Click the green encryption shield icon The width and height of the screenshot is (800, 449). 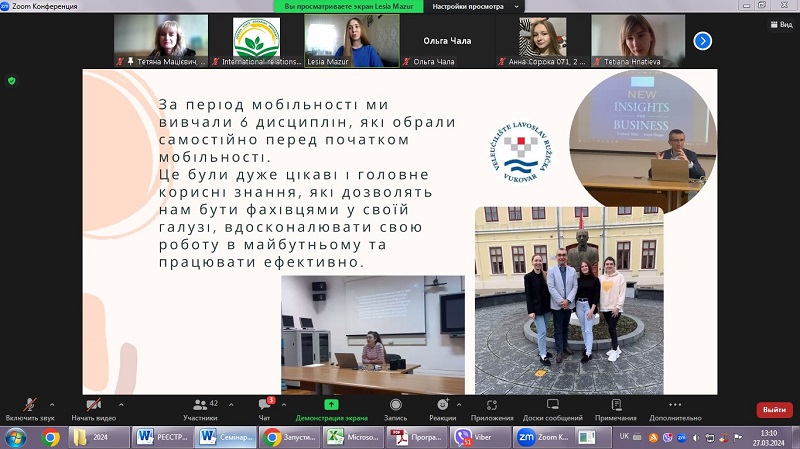pyautogui.click(x=12, y=80)
